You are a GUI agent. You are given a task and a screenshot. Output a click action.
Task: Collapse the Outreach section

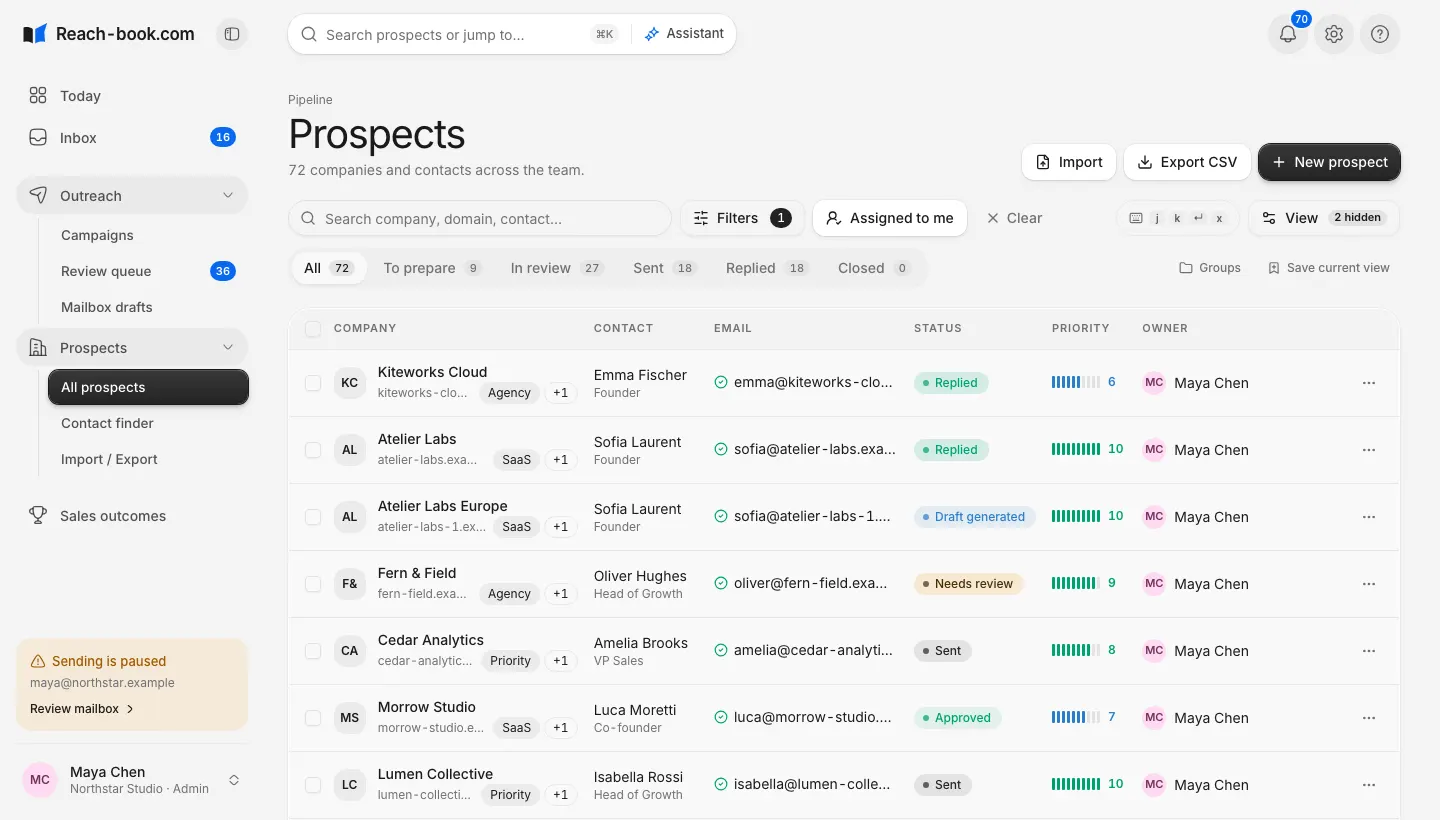(x=132, y=196)
